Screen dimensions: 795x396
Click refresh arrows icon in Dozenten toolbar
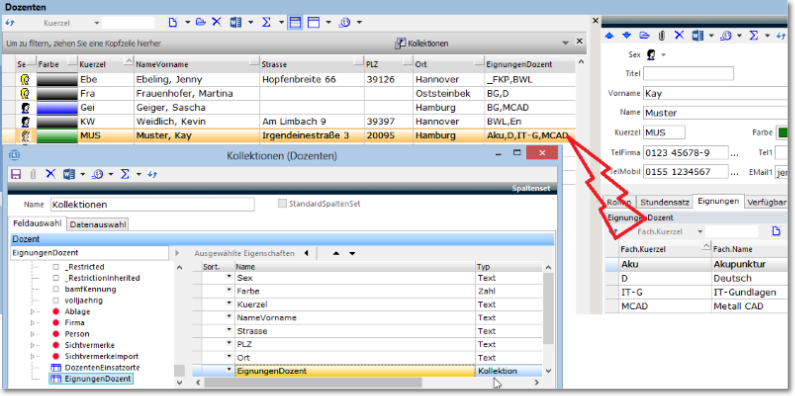pos(10,23)
